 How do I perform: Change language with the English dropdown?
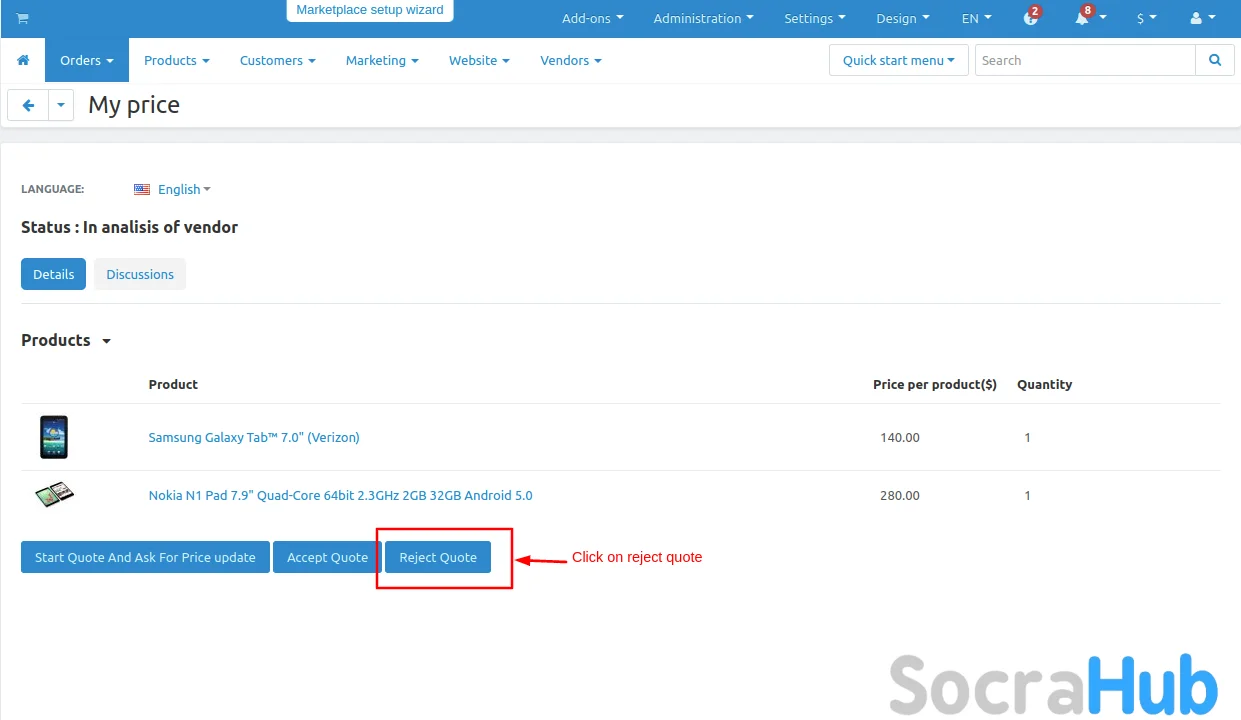(184, 189)
